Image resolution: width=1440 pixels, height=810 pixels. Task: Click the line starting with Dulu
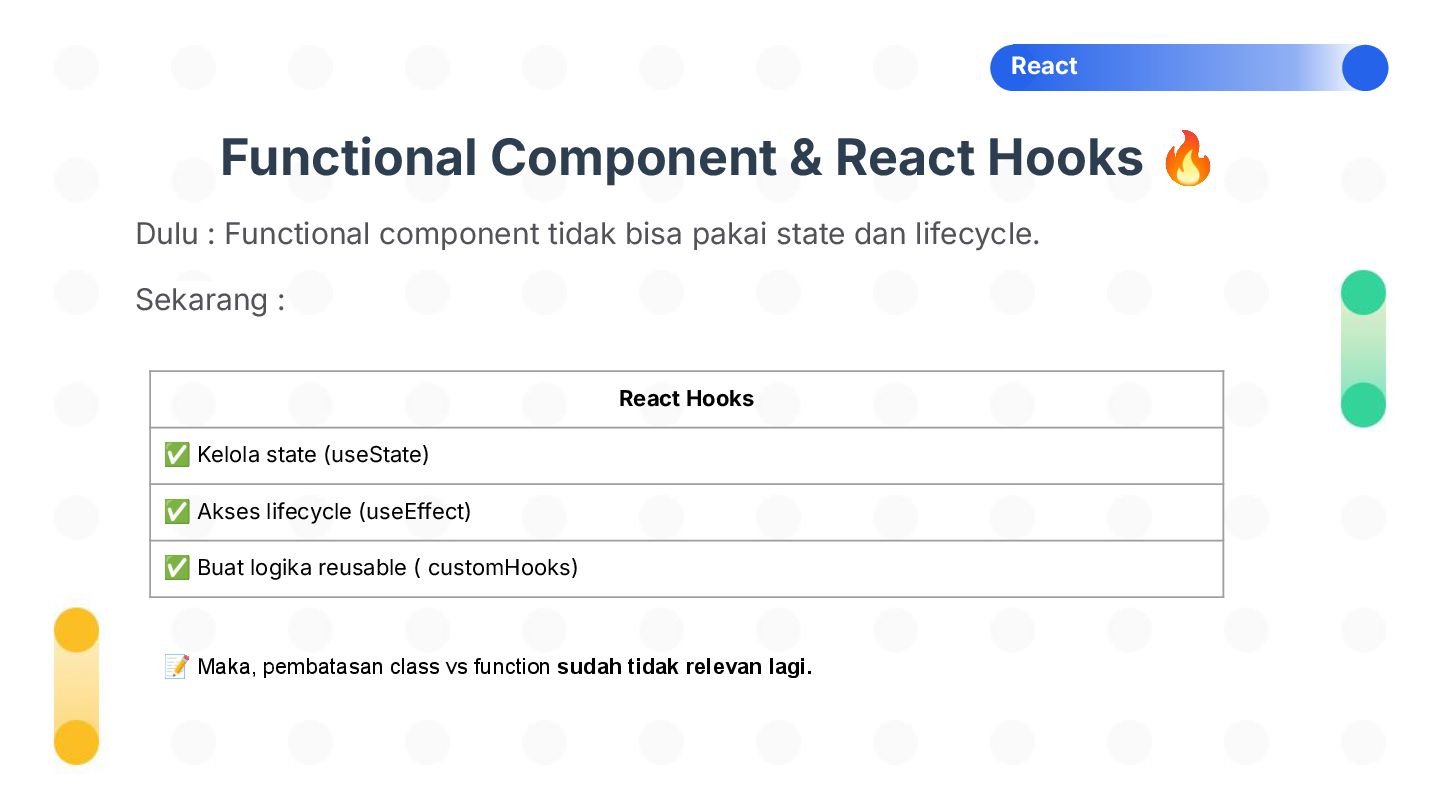[x=588, y=234]
